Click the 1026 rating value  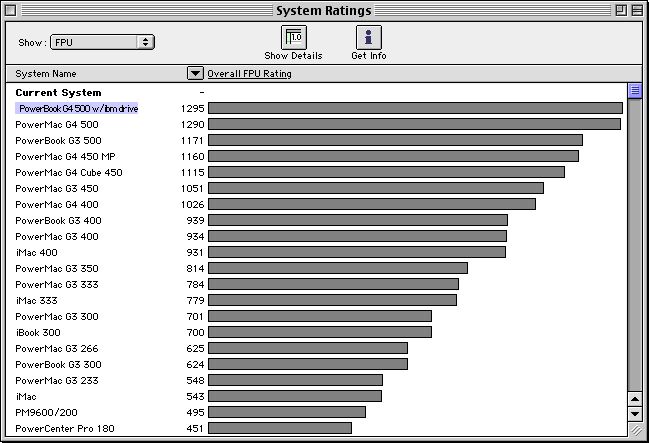[x=192, y=205]
